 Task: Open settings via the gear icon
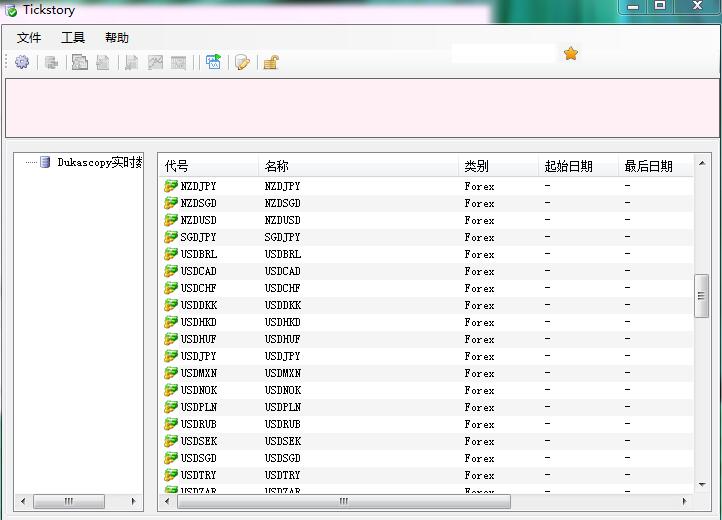(x=22, y=62)
